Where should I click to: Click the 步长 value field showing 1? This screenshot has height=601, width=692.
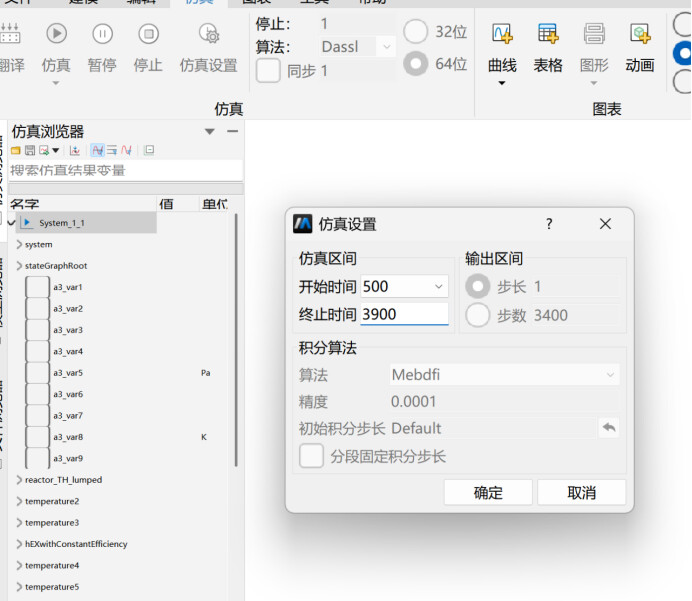[x=575, y=287]
